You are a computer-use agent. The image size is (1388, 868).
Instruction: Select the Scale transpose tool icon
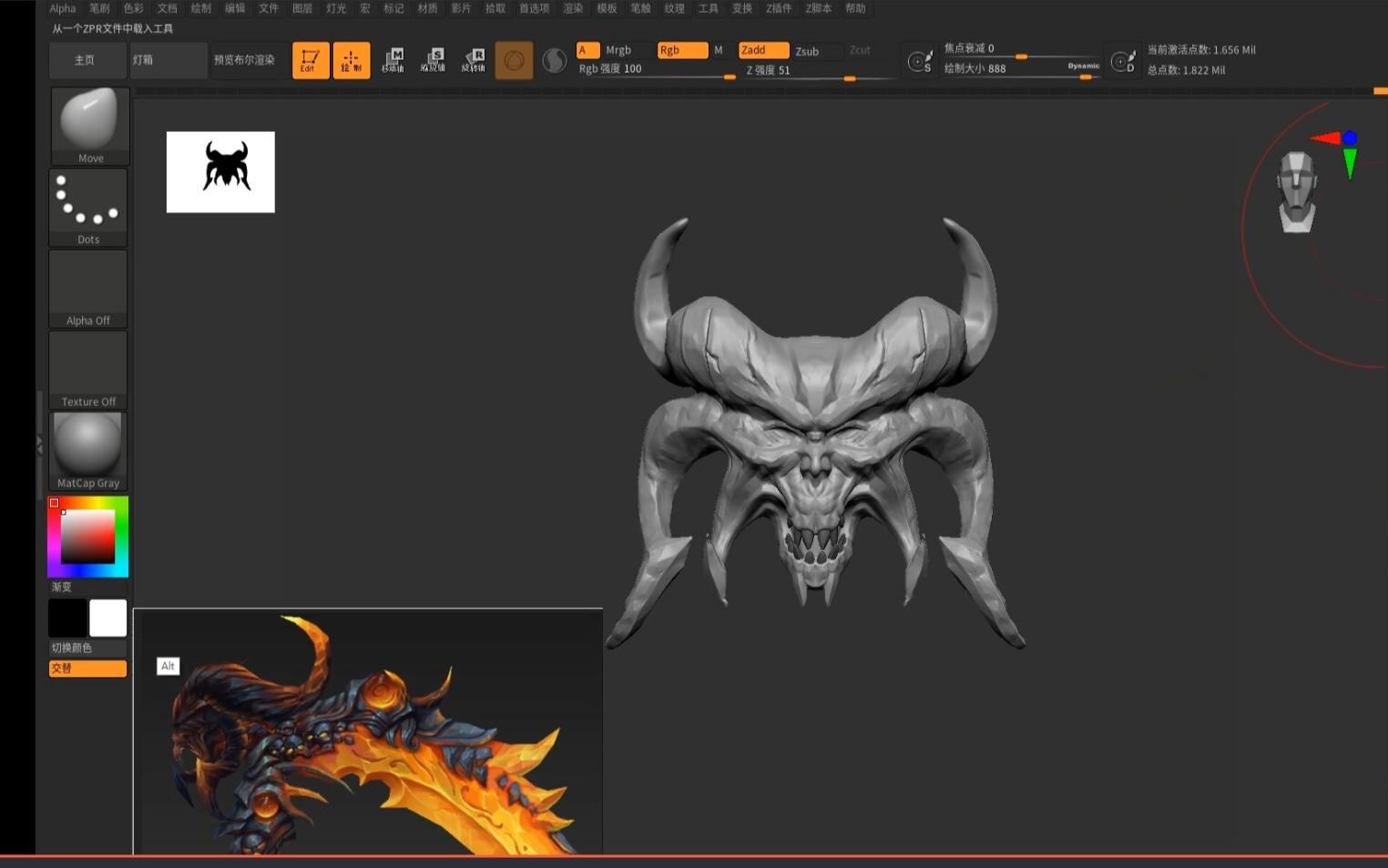(x=436, y=59)
